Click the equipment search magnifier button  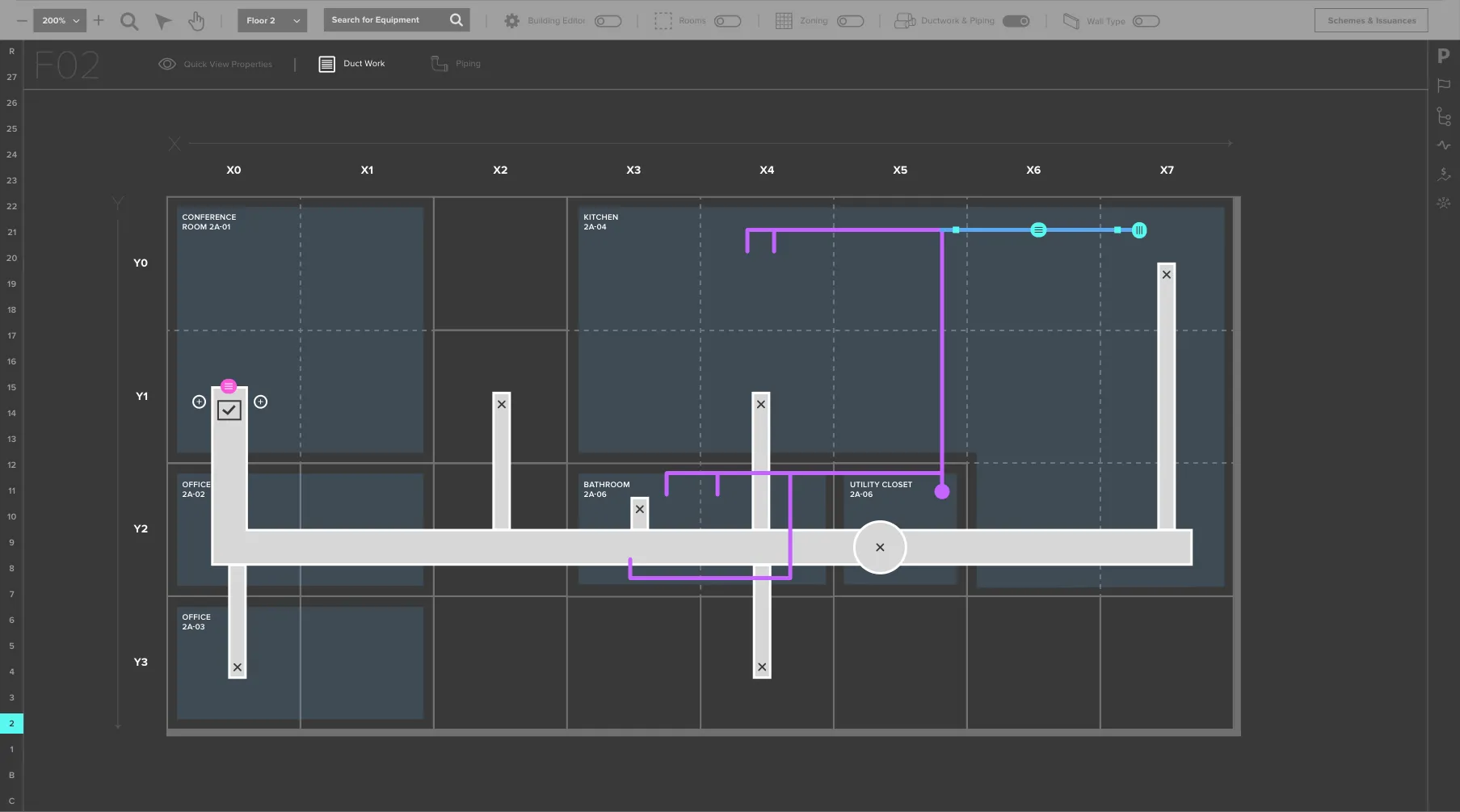[457, 20]
